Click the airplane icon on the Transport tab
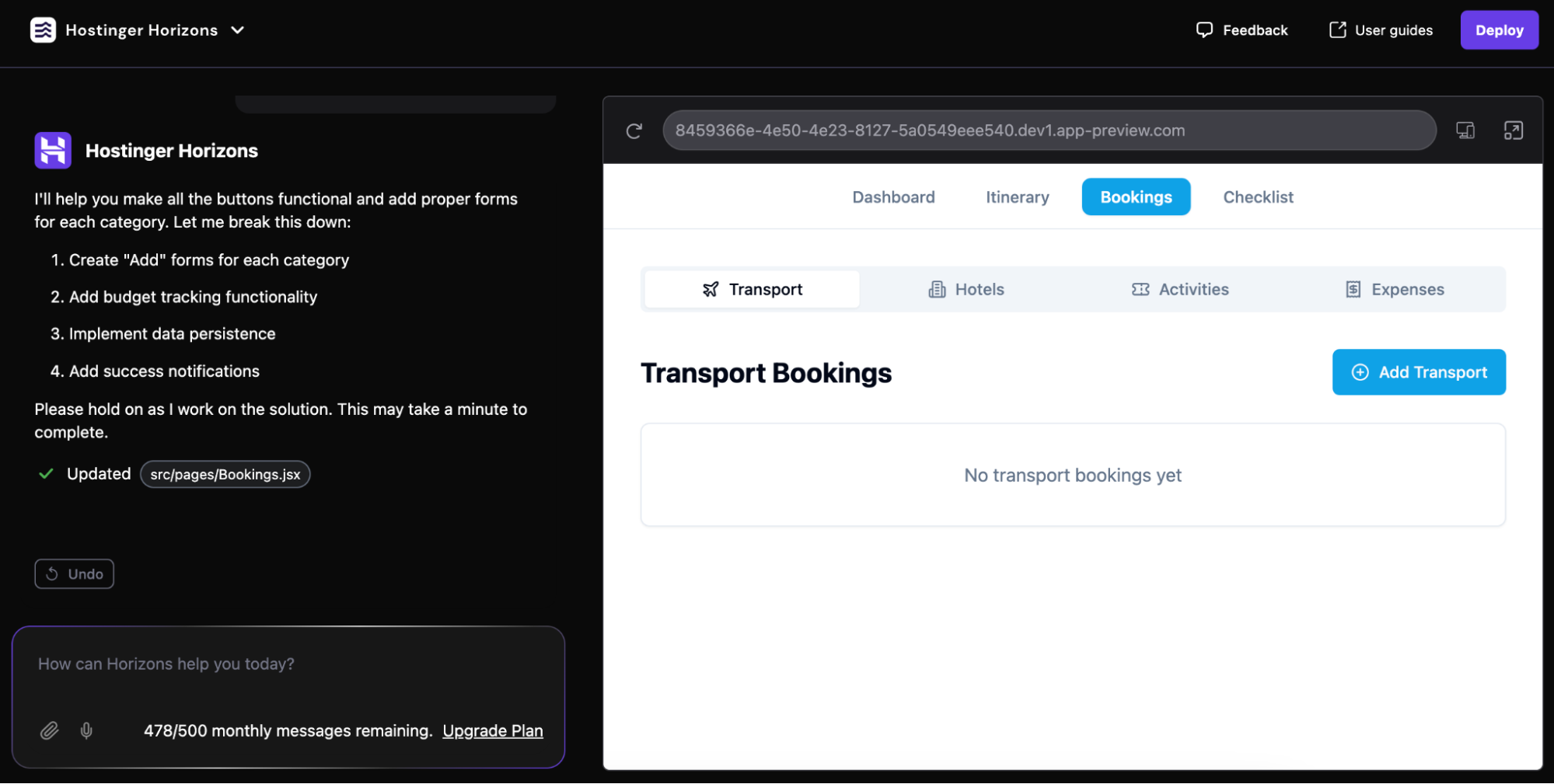The image size is (1554, 784). pos(710,289)
